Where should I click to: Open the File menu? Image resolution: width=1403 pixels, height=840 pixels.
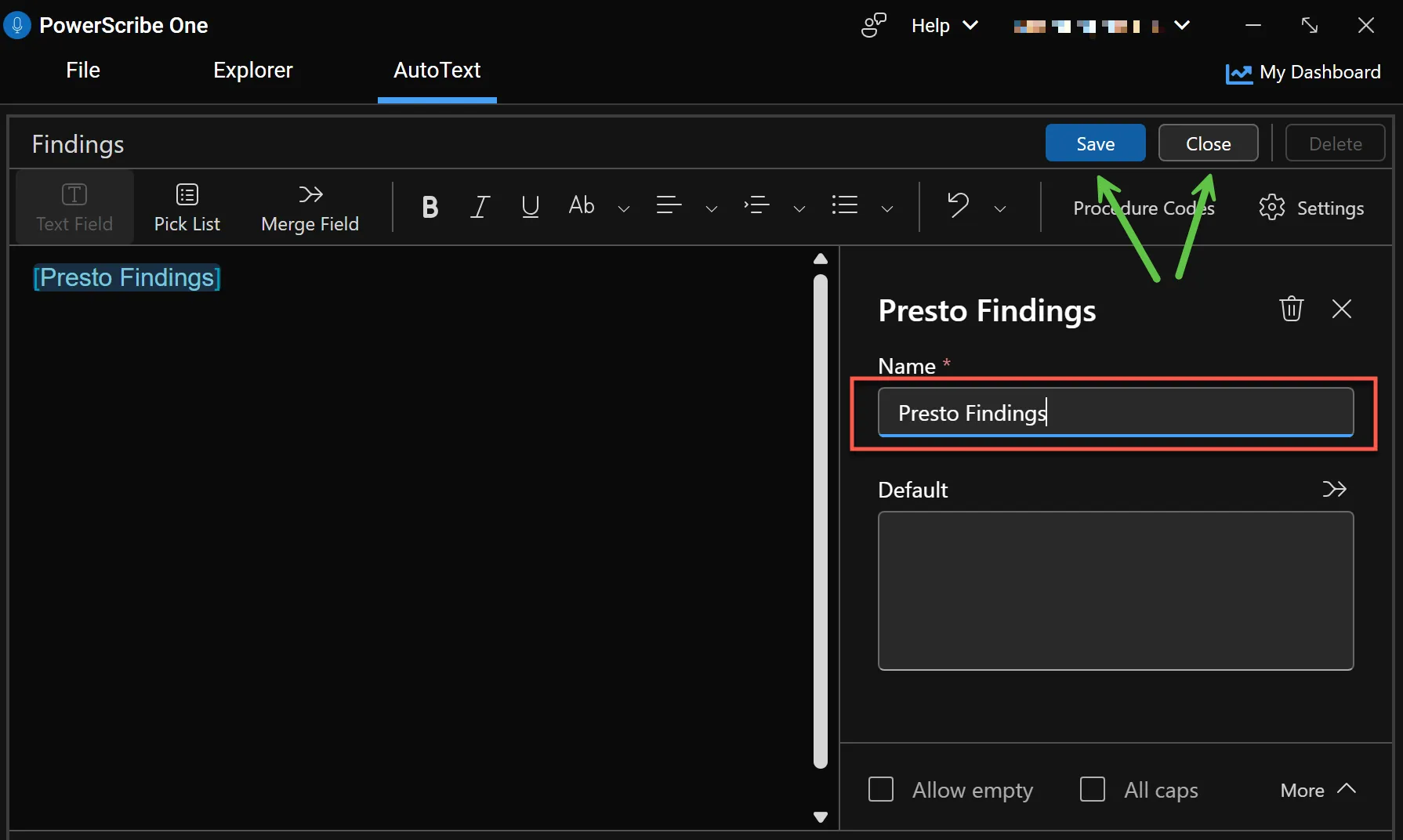[83, 70]
